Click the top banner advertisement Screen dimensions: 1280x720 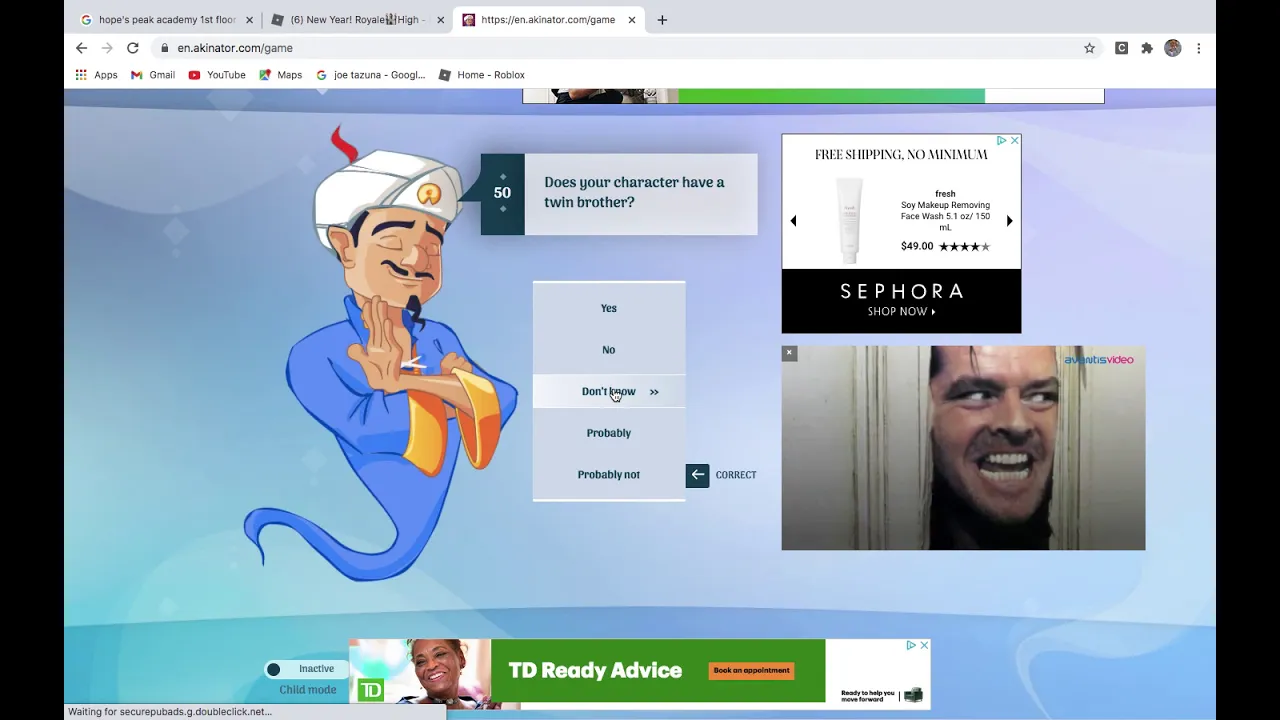[813, 96]
